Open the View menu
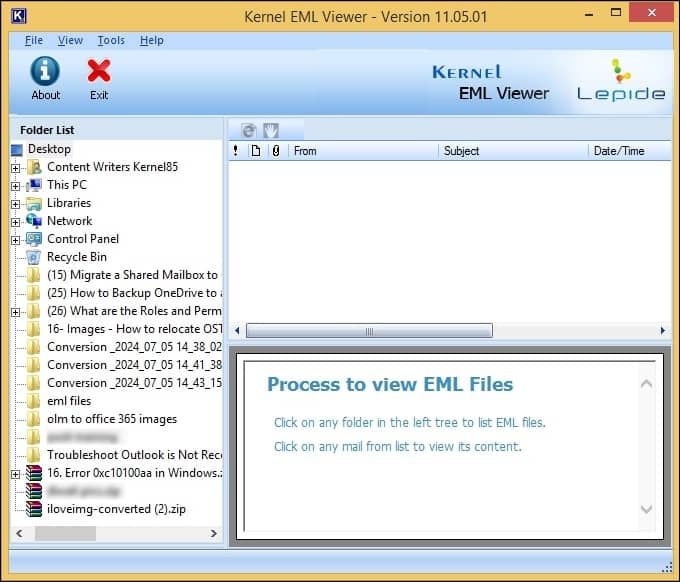This screenshot has height=582, width=680. 70,40
